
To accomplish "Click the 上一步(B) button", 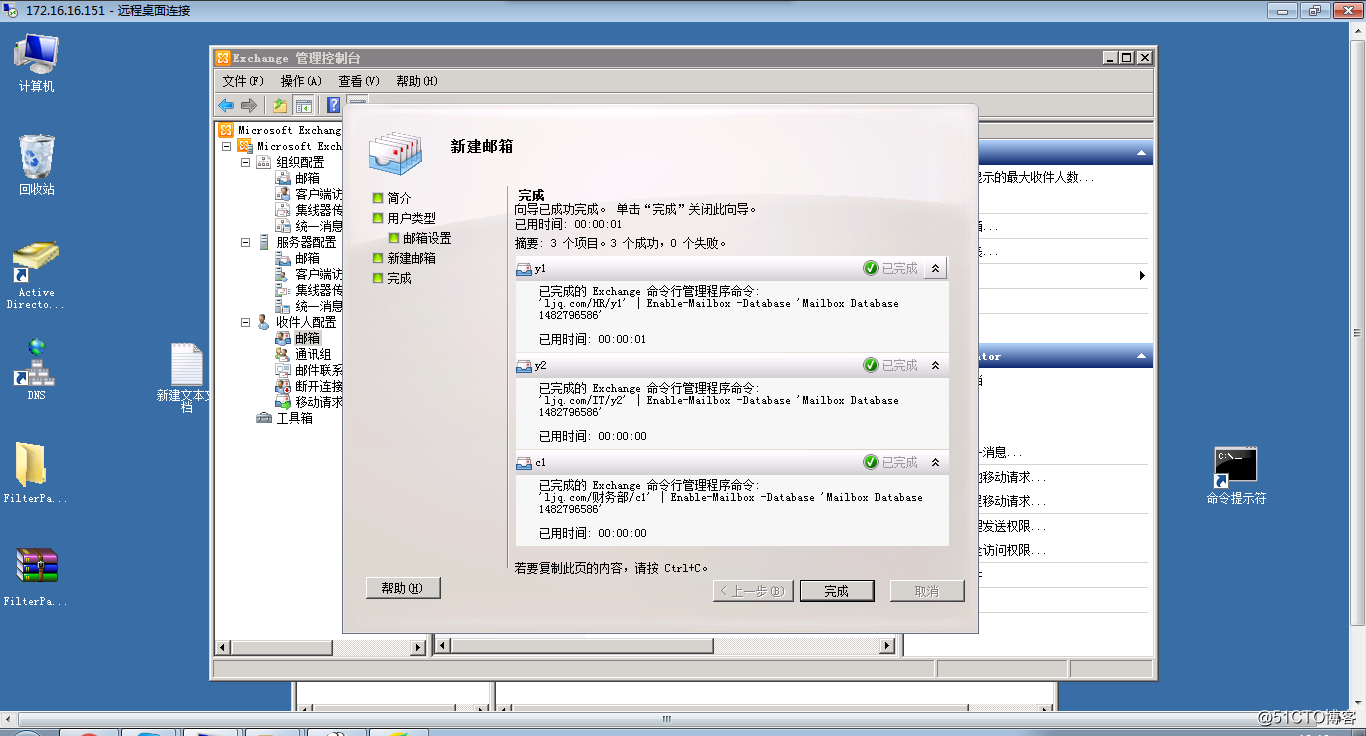I will click(753, 591).
